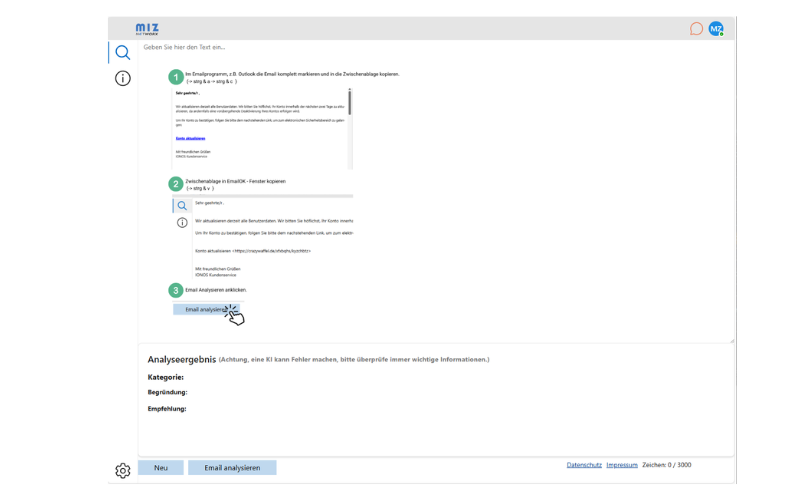Click the blue 'Konto aktualisieren' link in step 1 image

(190, 138)
